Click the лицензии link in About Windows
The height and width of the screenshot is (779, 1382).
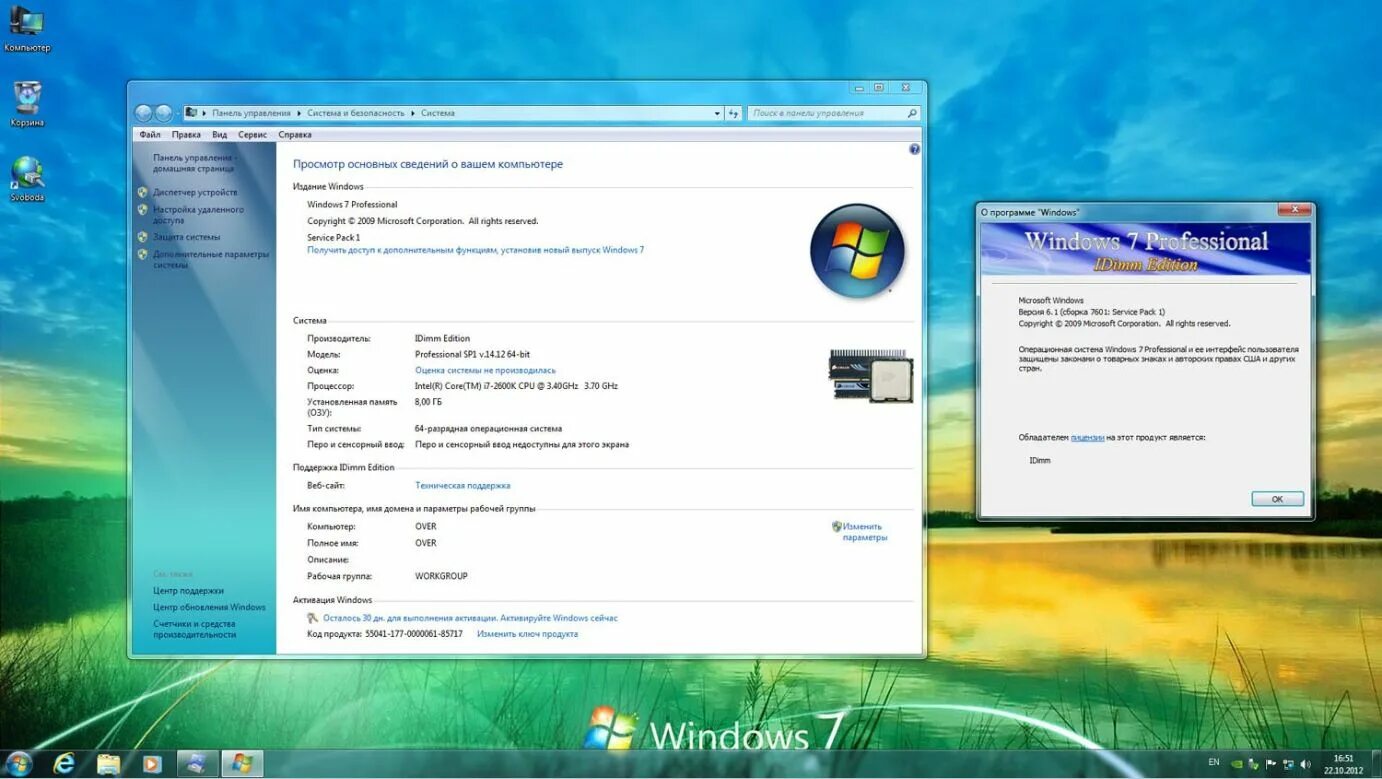pyautogui.click(x=1087, y=438)
